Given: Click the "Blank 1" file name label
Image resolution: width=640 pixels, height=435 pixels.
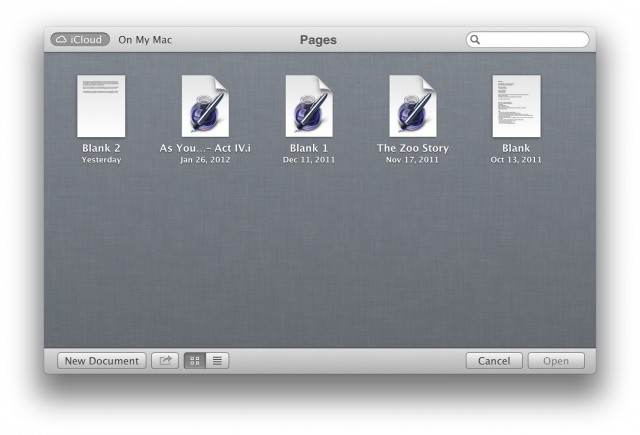Looking at the screenshot, I should tap(309, 148).
